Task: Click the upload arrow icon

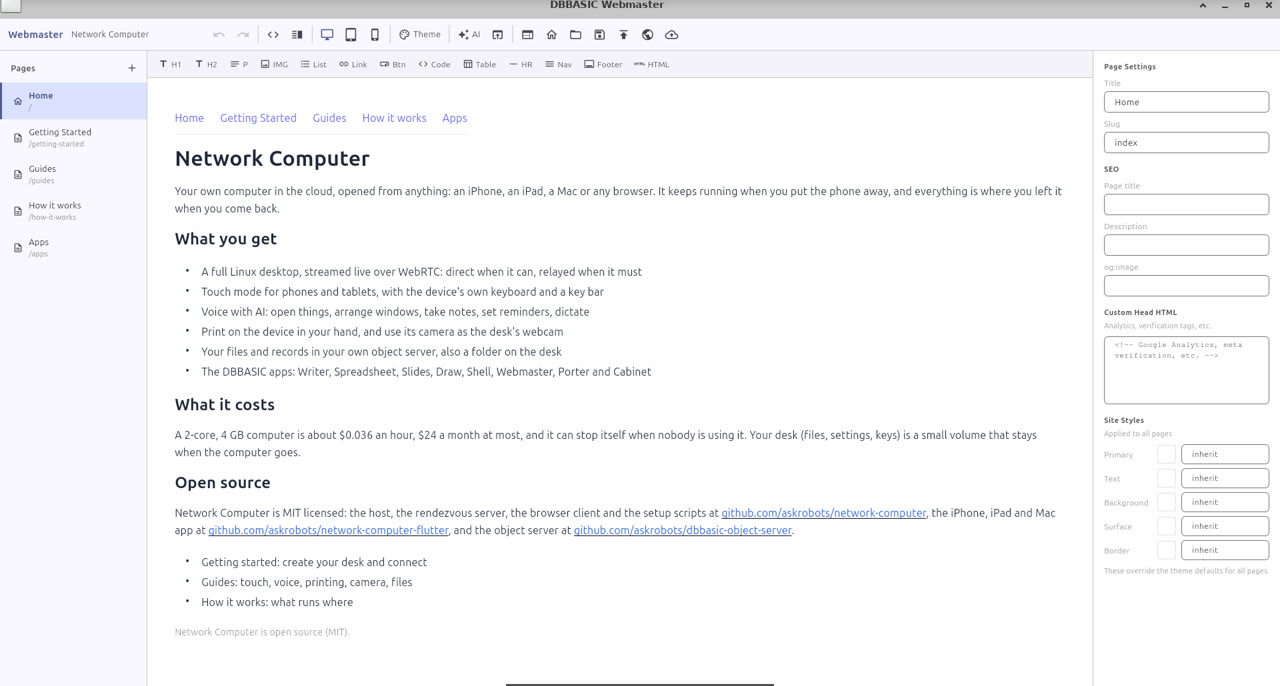Action: click(624, 35)
